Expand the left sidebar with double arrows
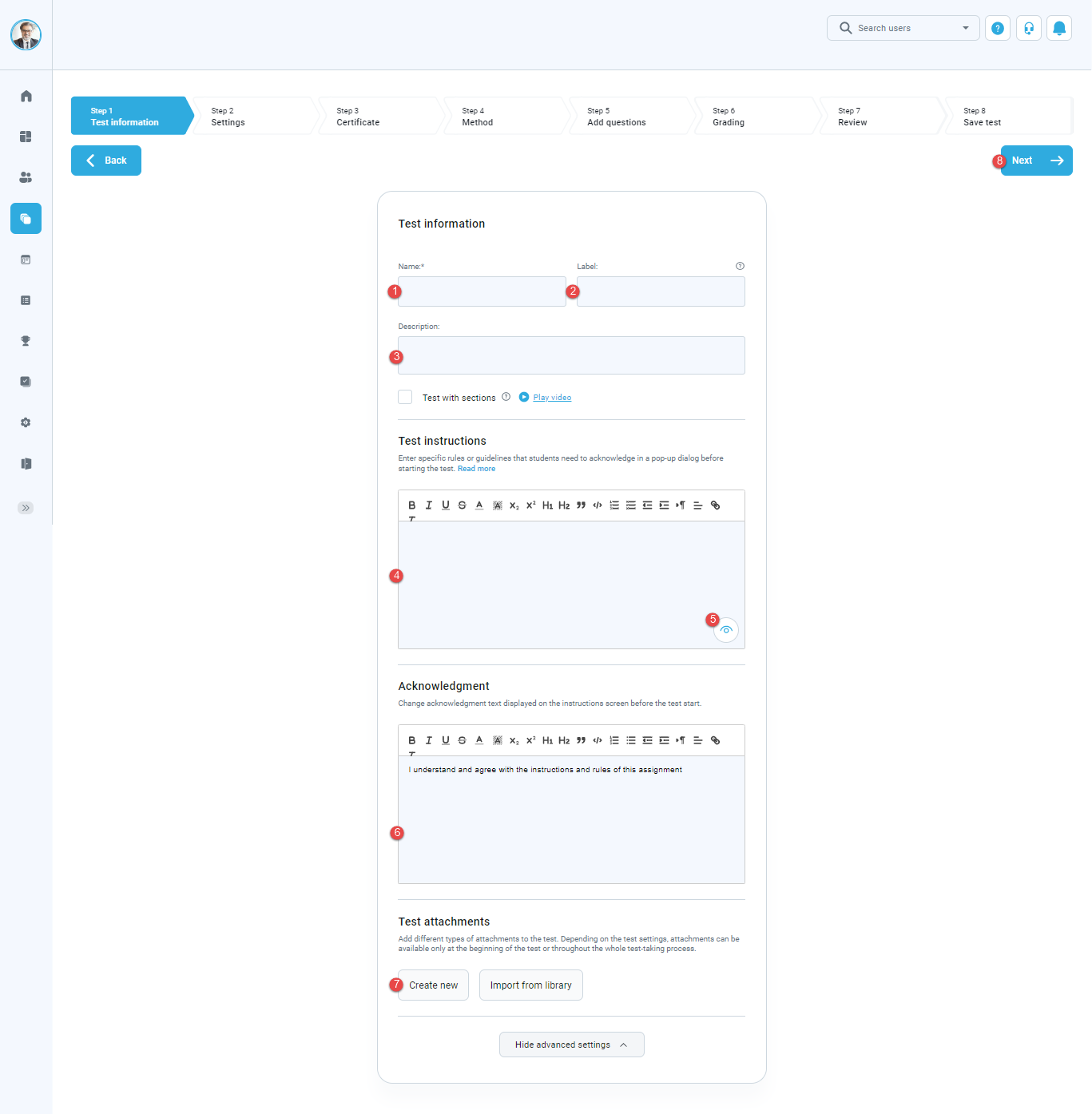The image size is (1092, 1114). (26, 507)
